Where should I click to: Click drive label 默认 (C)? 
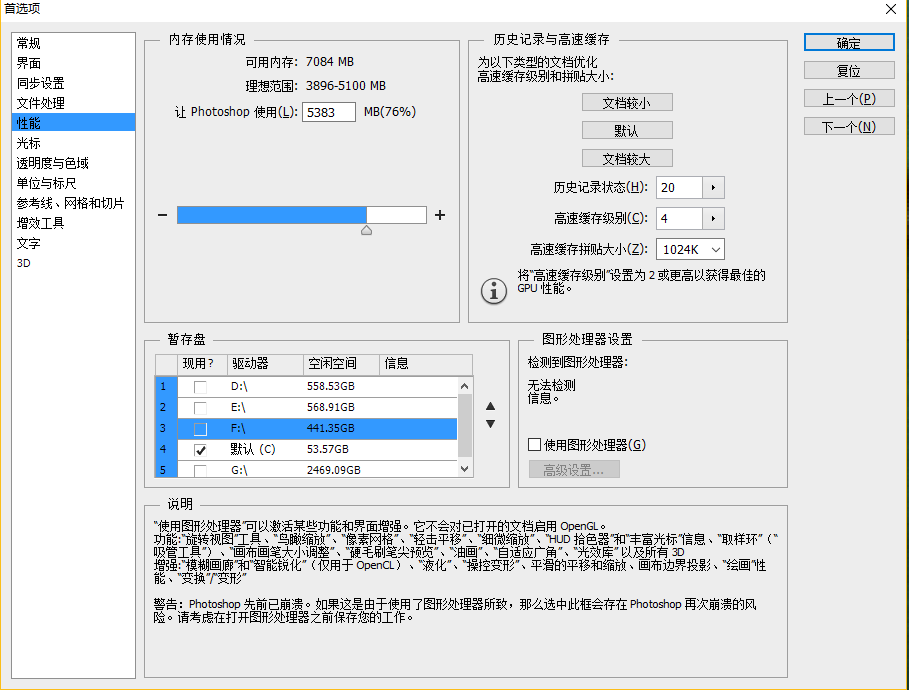253,449
